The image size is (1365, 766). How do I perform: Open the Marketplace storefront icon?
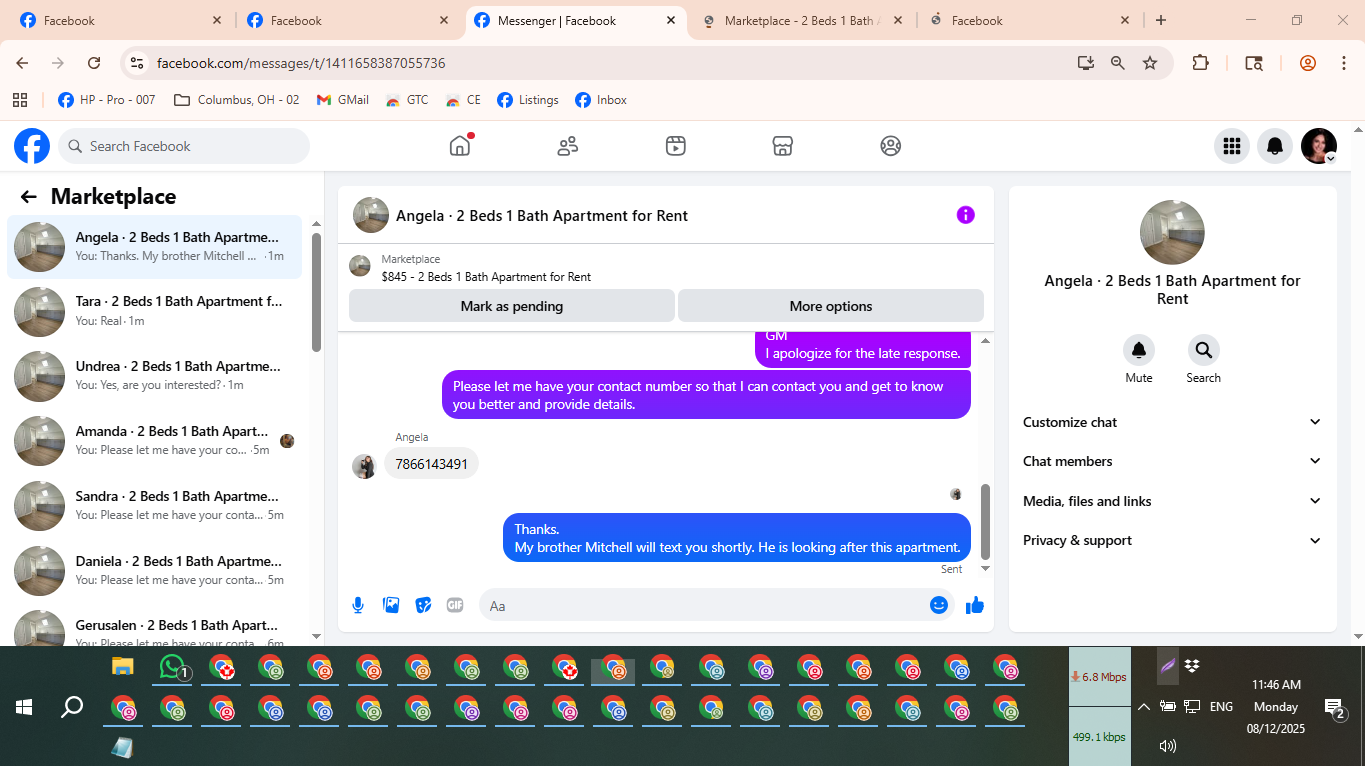[783, 146]
